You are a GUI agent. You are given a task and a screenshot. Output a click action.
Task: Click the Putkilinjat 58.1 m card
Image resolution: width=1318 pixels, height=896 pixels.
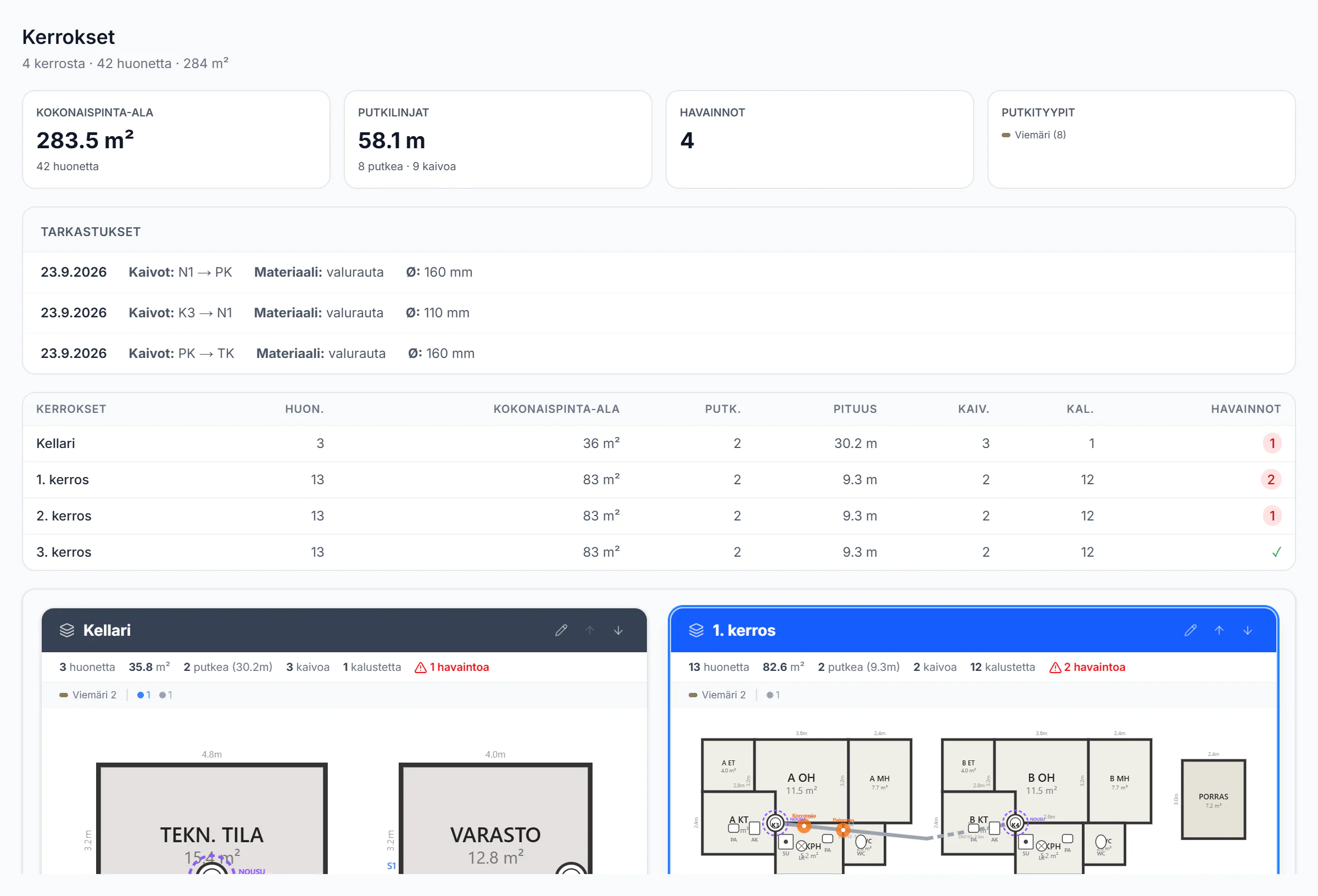498,139
